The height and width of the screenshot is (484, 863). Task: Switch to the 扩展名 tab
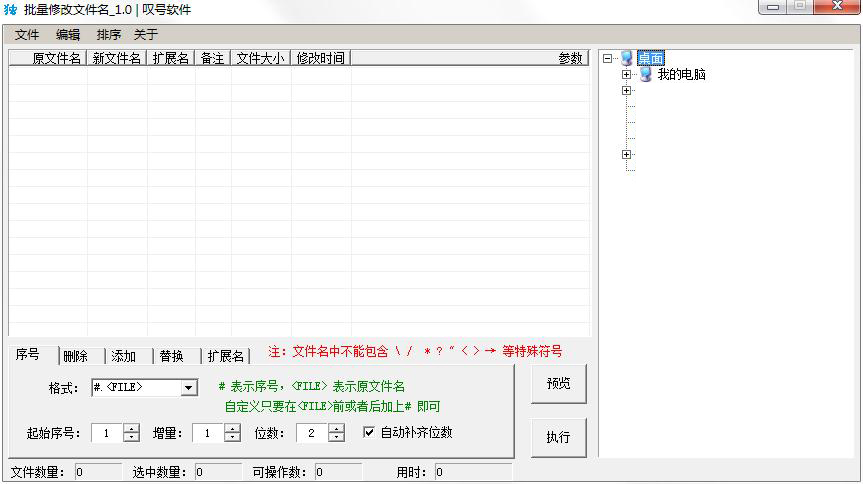(x=226, y=356)
